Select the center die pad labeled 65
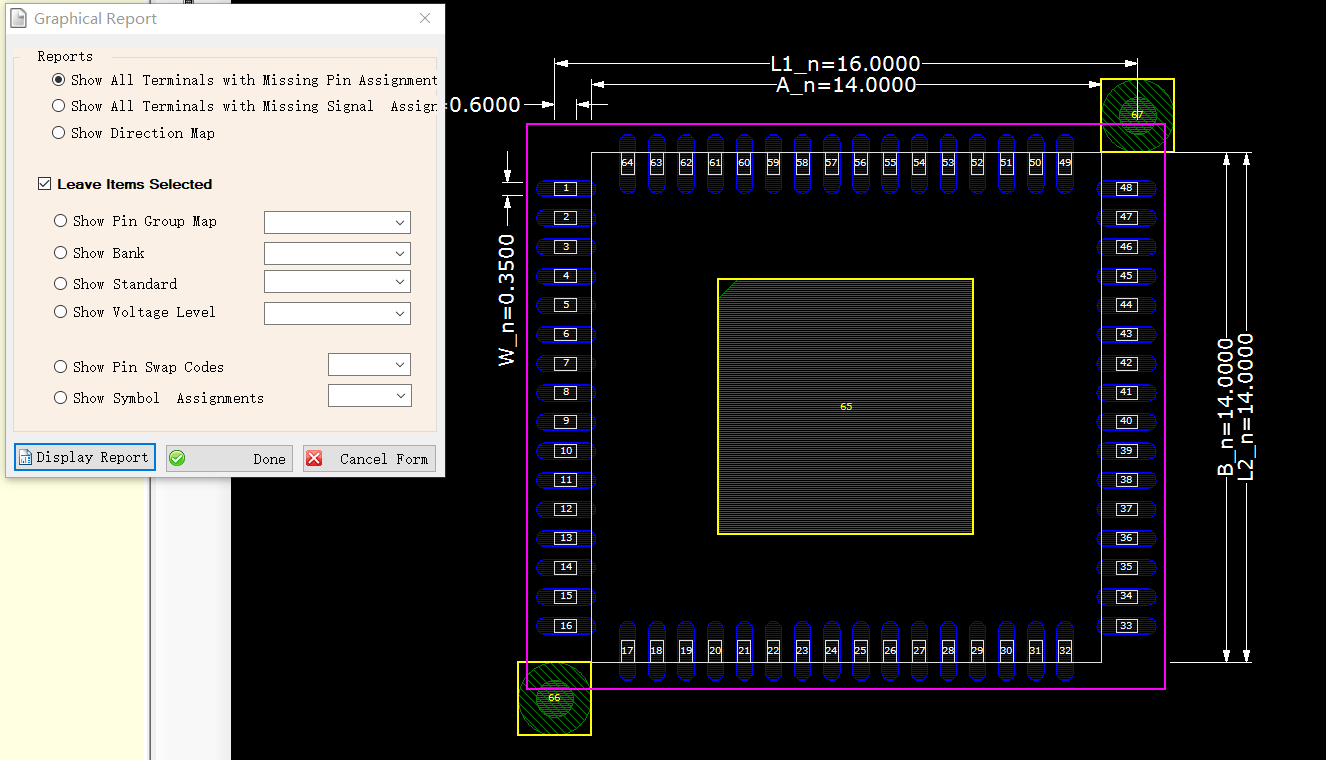1326x760 pixels. point(845,406)
